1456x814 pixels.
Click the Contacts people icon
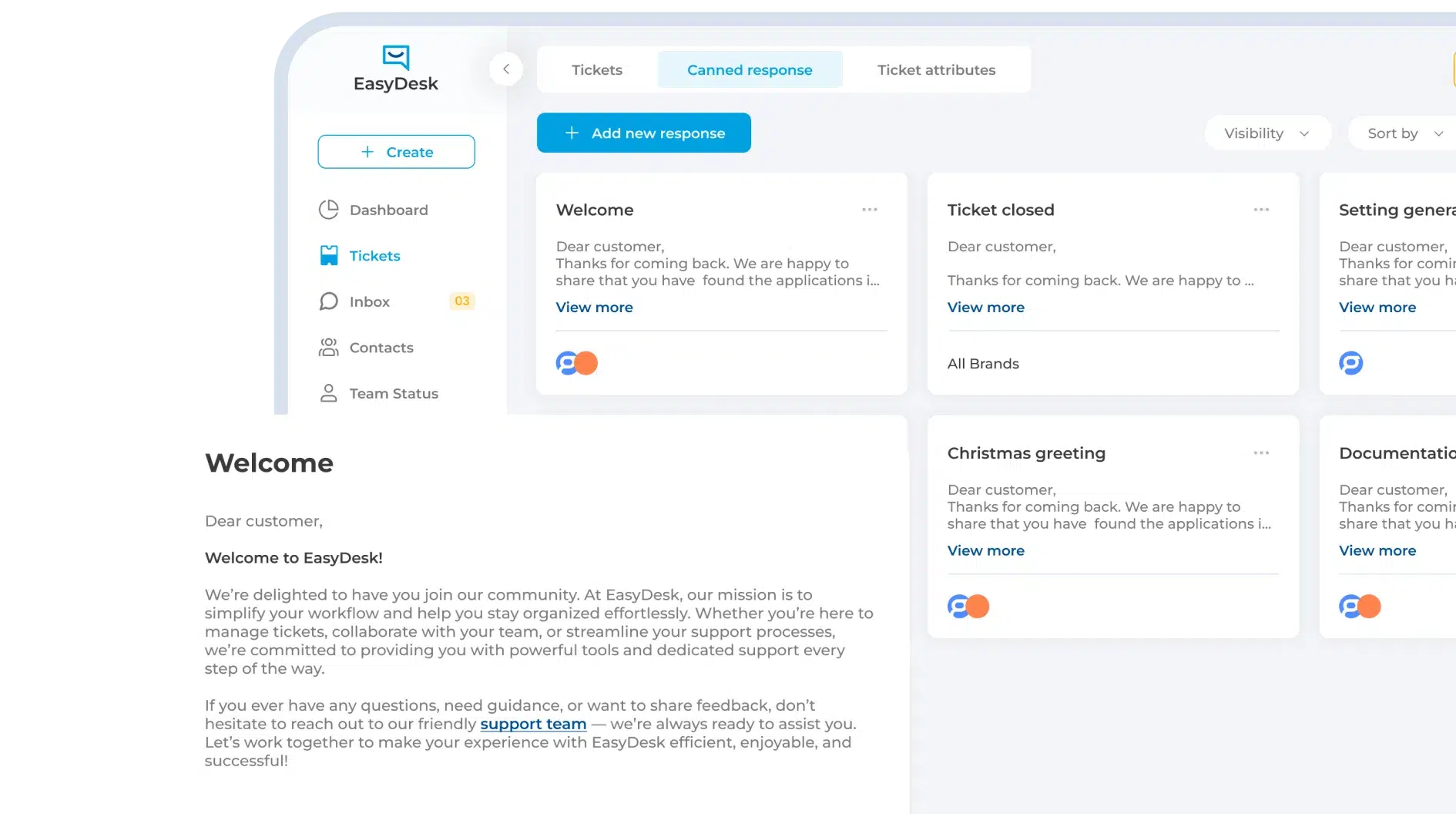(x=328, y=347)
